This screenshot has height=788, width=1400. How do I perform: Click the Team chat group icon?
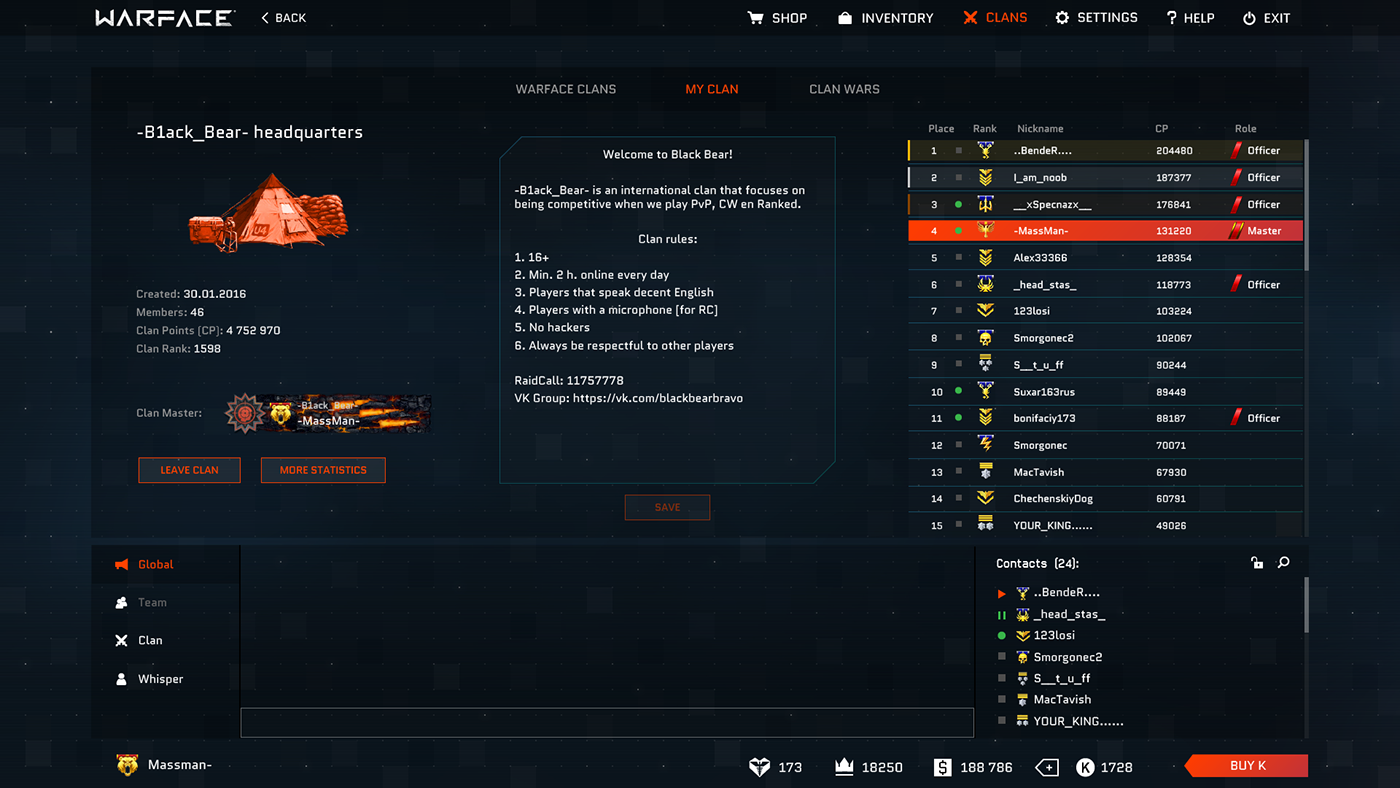coord(121,603)
